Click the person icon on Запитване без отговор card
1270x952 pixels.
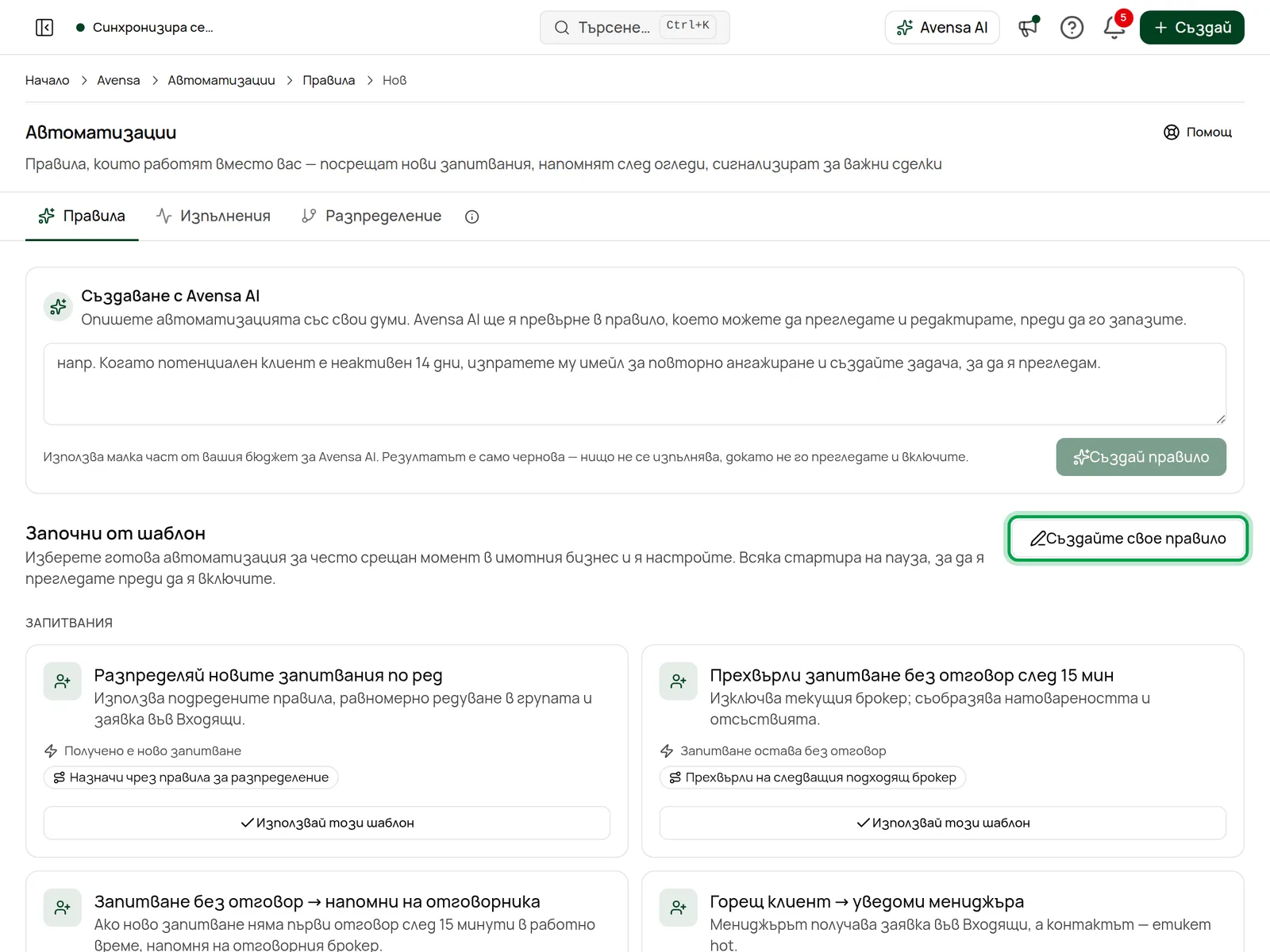[63, 908]
